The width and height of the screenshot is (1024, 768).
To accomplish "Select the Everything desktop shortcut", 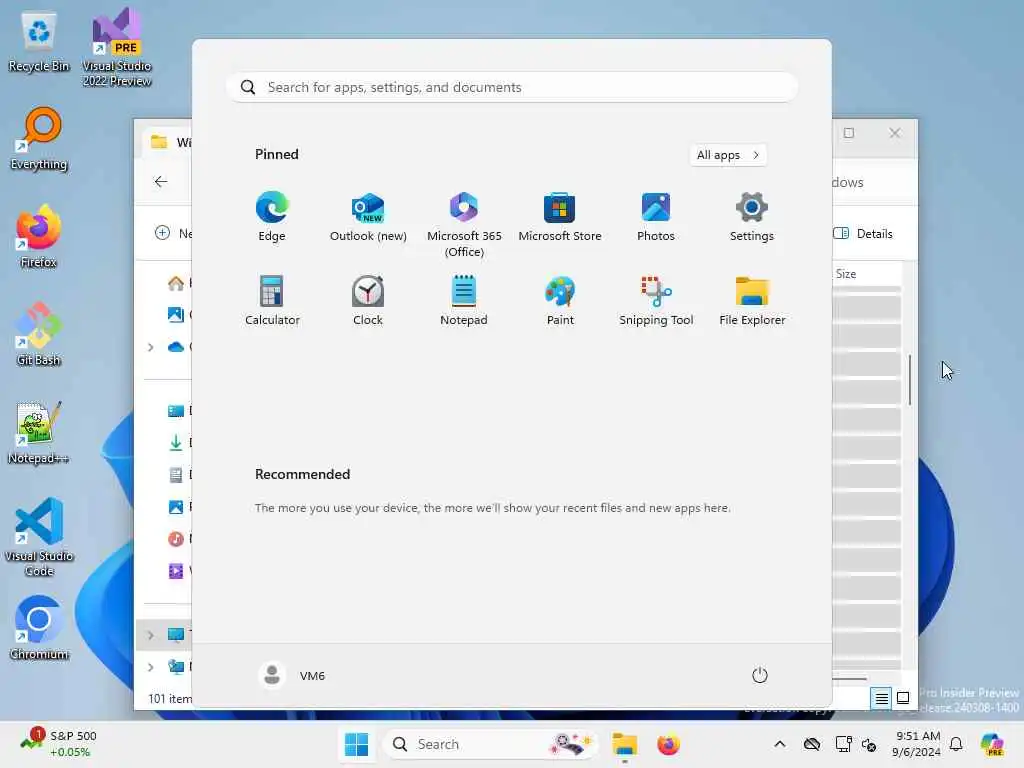I will point(39,138).
